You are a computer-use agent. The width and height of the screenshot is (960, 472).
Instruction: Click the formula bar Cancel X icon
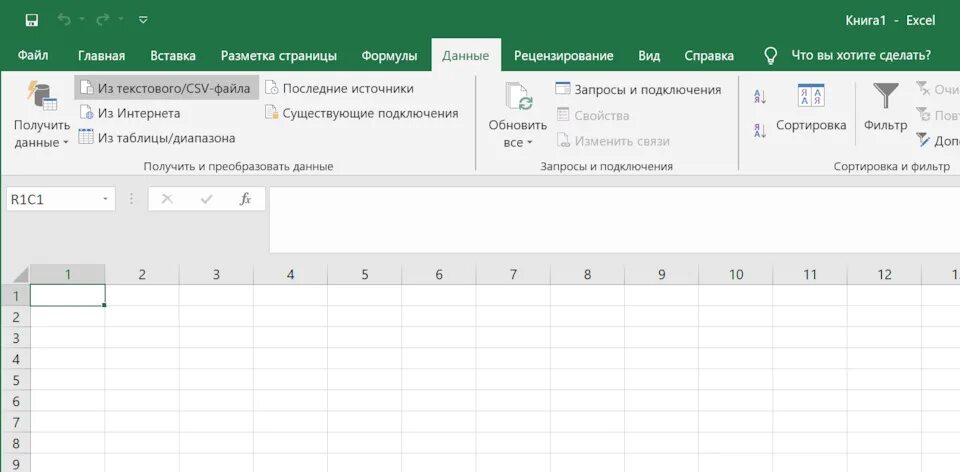(x=167, y=199)
